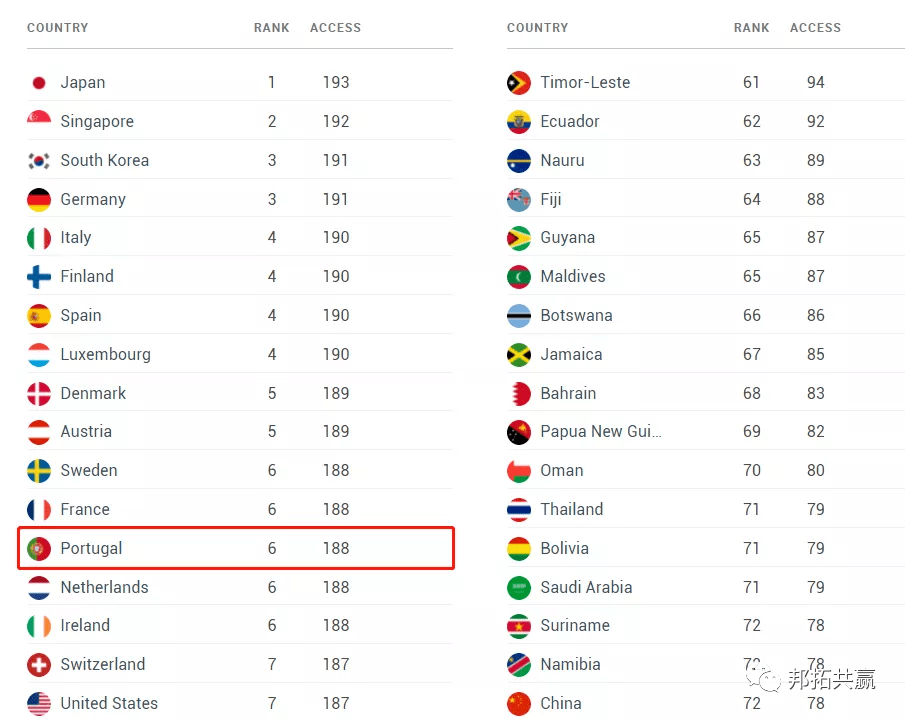Viewport: 905px width, 719px height.
Task: Click the Japan flag icon
Action: [x=39, y=83]
